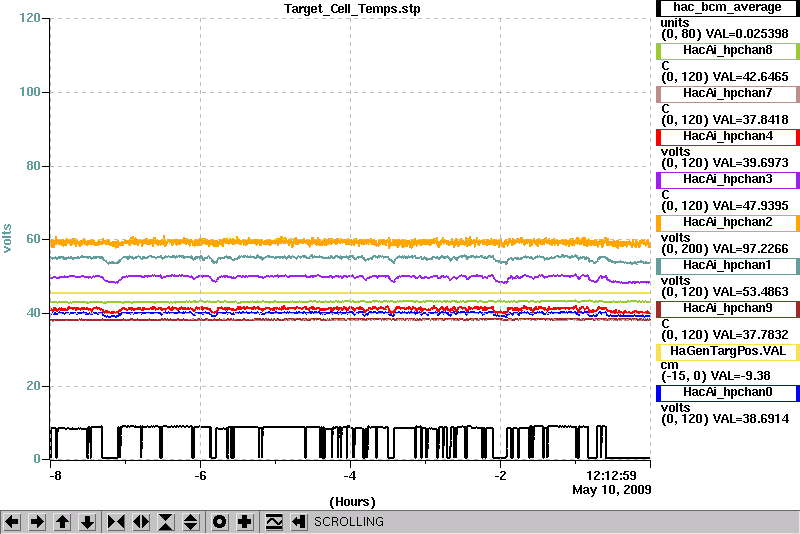The image size is (800, 534).
Task: Select the blue HacAi_hpchan0 legend entry
Action: pyautogui.click(x=728, y=393)
